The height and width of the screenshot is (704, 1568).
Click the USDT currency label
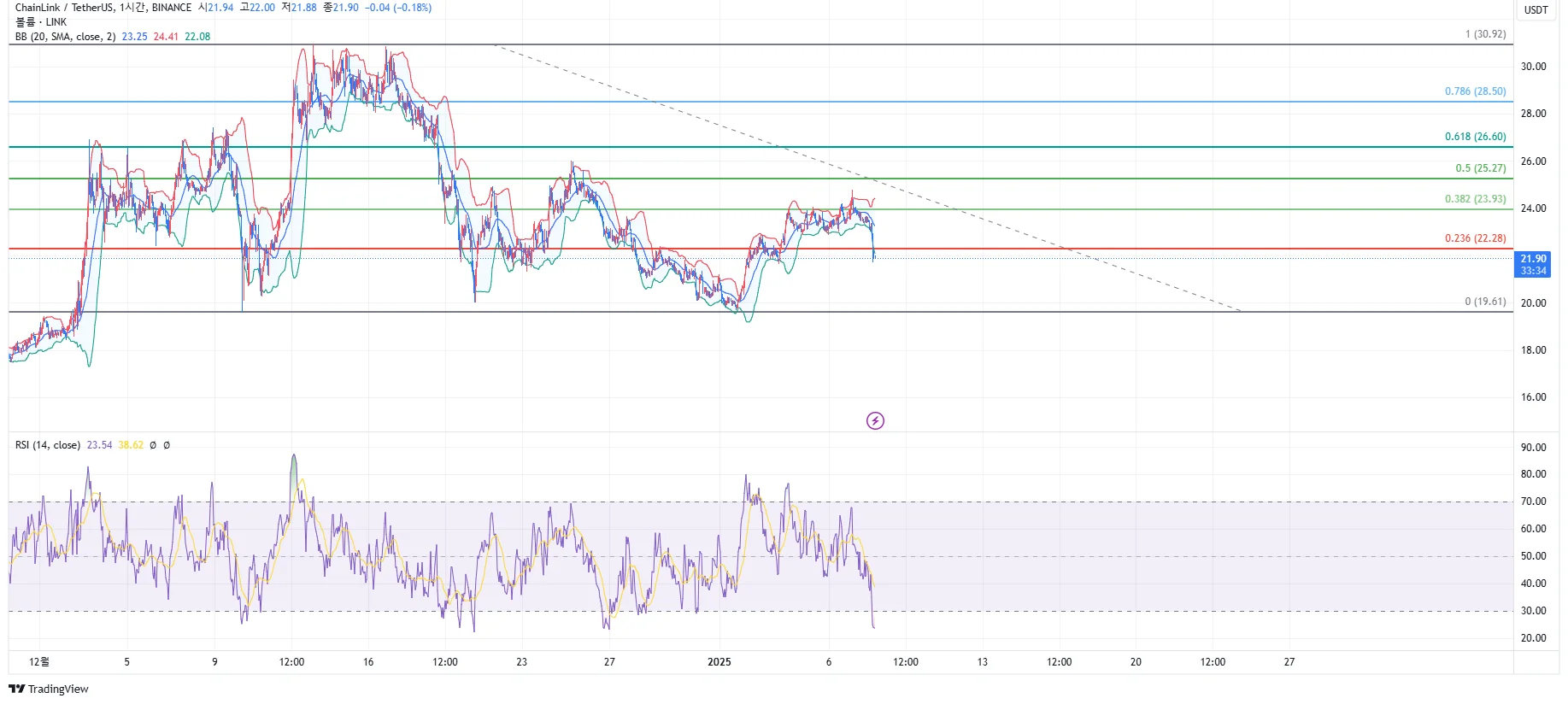(x=1536, y=10)
